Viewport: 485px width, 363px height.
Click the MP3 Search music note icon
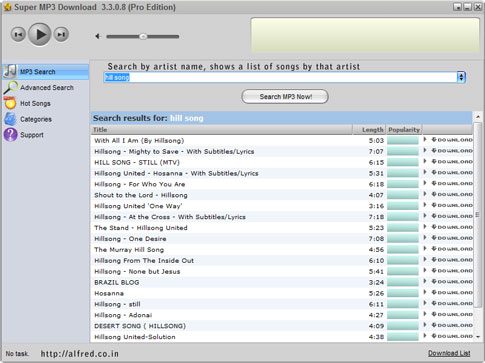(x=10, y=71)
